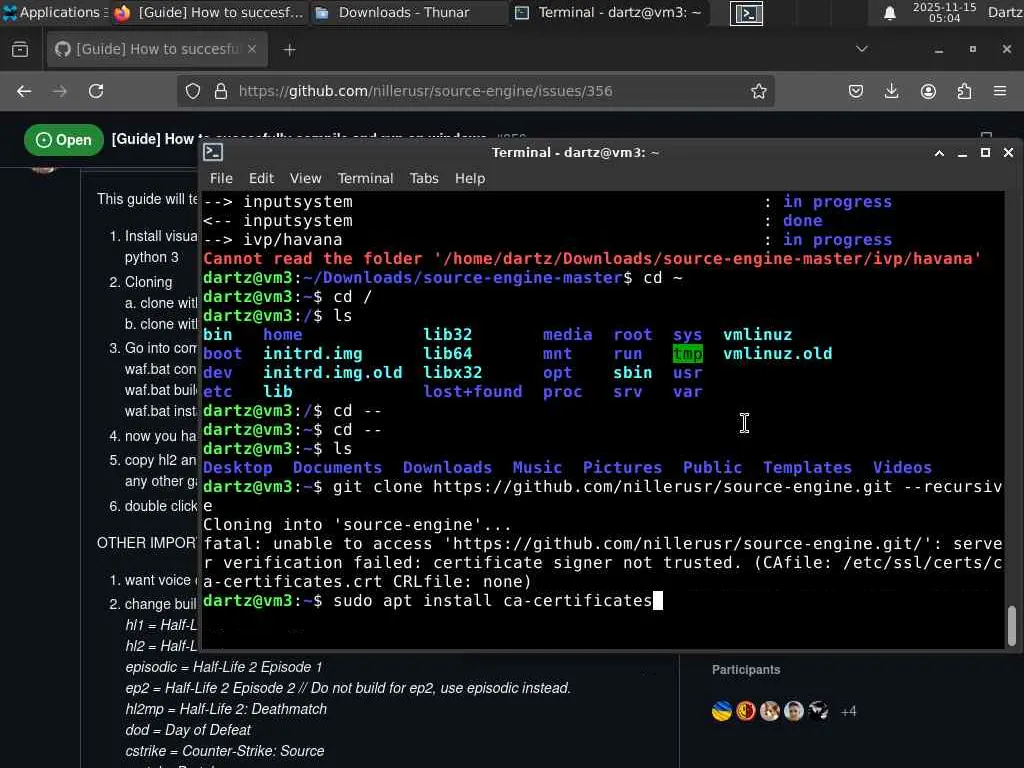Click the Participants heading on GitHub page
Image resolution: width=1024 pixels, height=768 pixels.
[746, 669]
